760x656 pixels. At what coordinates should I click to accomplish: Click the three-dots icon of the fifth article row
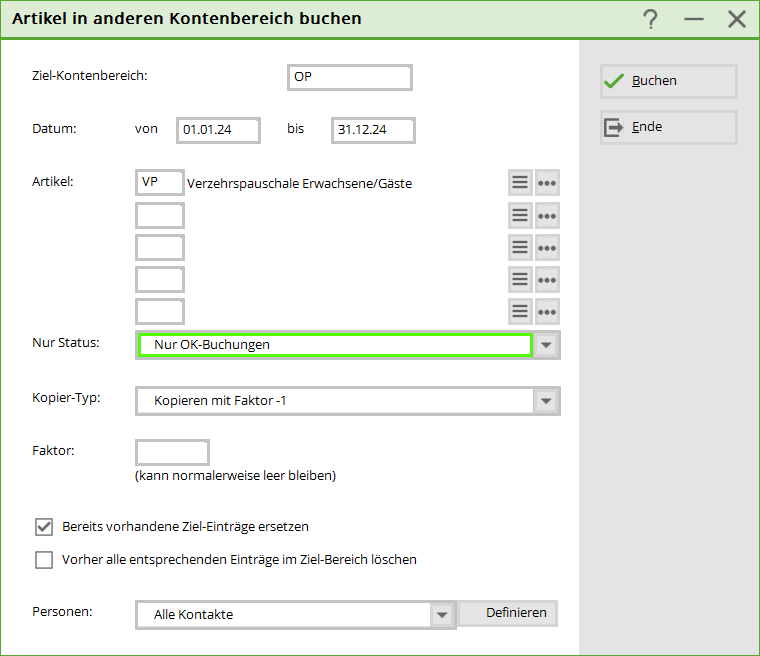[x=547, y=311]
